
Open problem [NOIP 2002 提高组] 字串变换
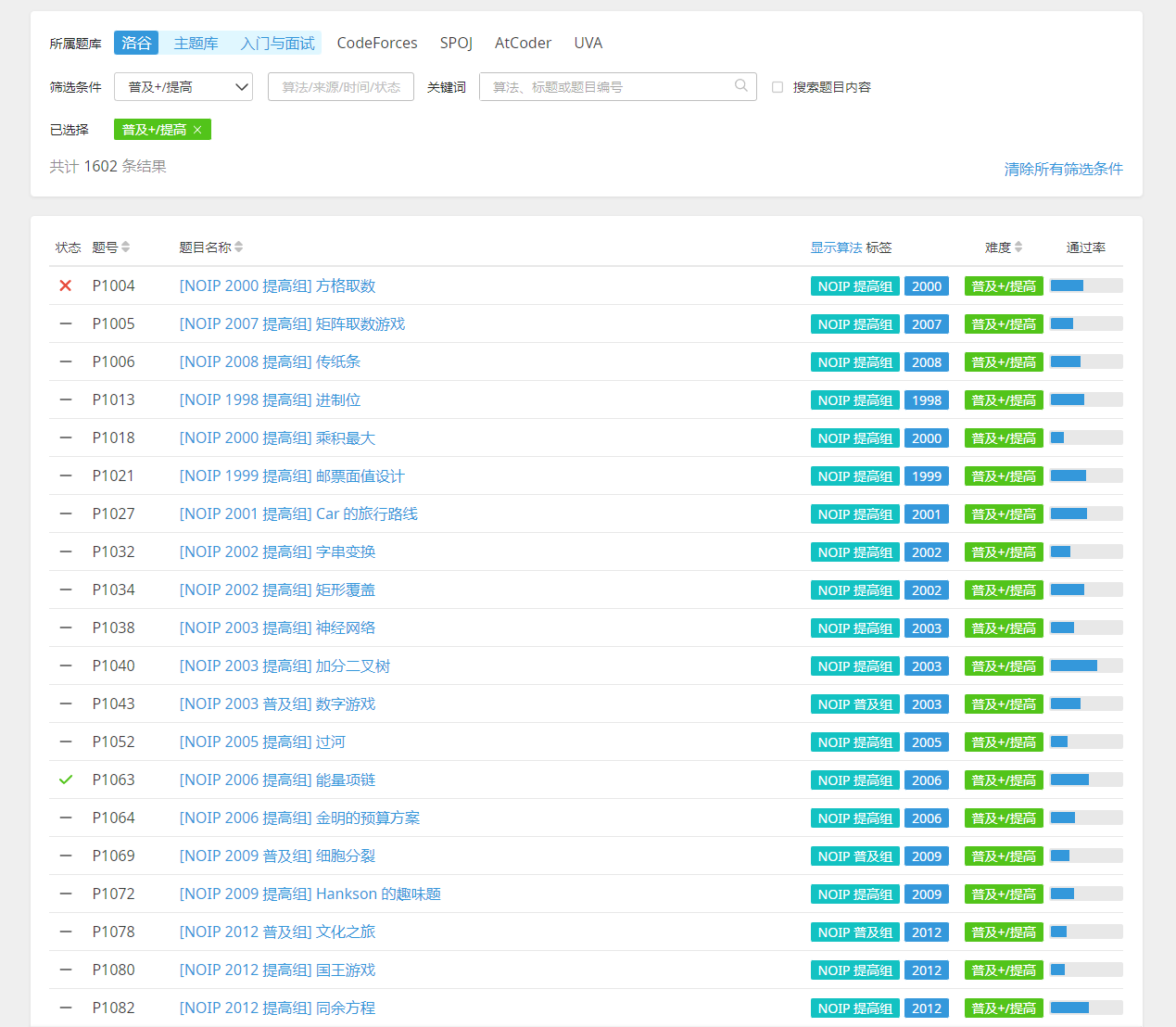pos(277,552)
